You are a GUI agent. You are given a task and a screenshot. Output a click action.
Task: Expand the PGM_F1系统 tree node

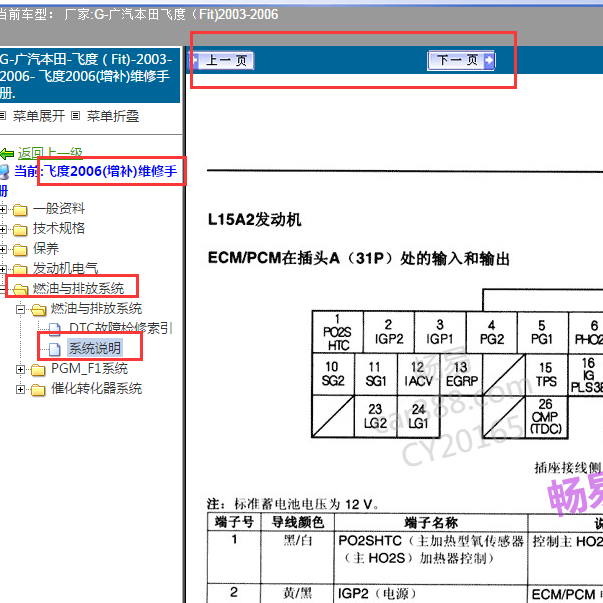click(20, 370)
